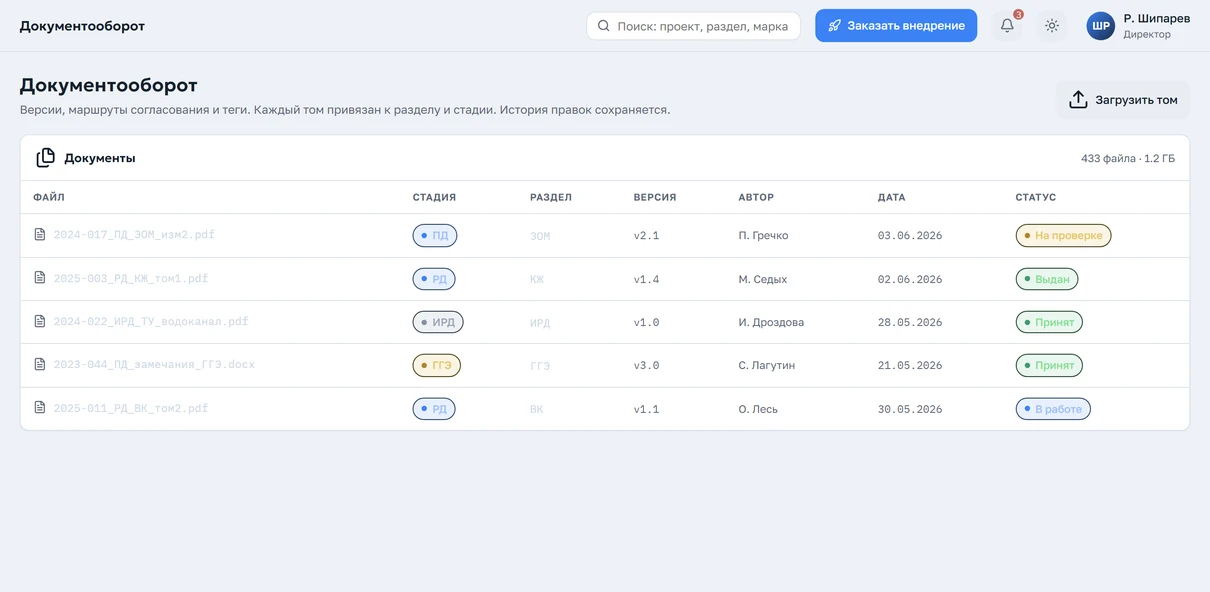Click the Выдан status badge
This screenshot has height=592, width=1210.
[x=1047, y=279]
